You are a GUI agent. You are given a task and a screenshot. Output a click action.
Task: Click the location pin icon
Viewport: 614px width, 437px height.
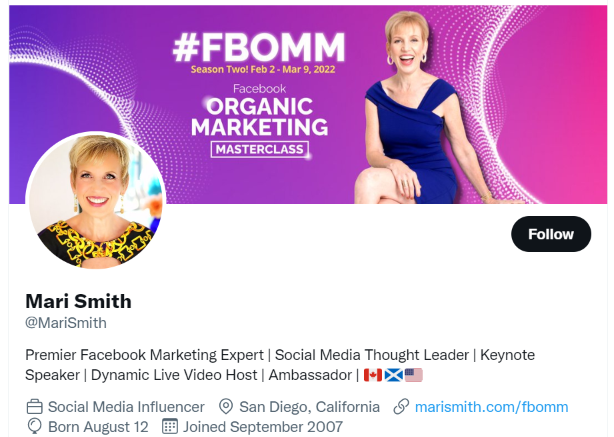point(226,406)
